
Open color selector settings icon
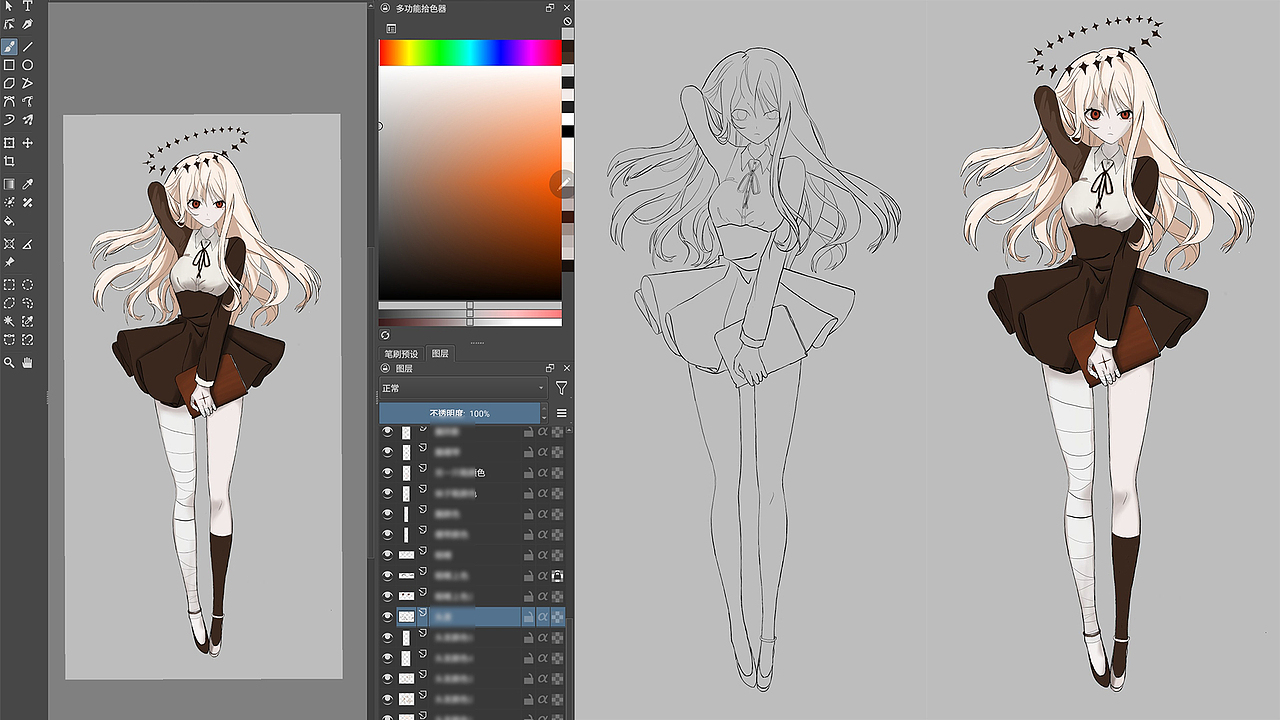pyautogui.click(x=391, y=29)
